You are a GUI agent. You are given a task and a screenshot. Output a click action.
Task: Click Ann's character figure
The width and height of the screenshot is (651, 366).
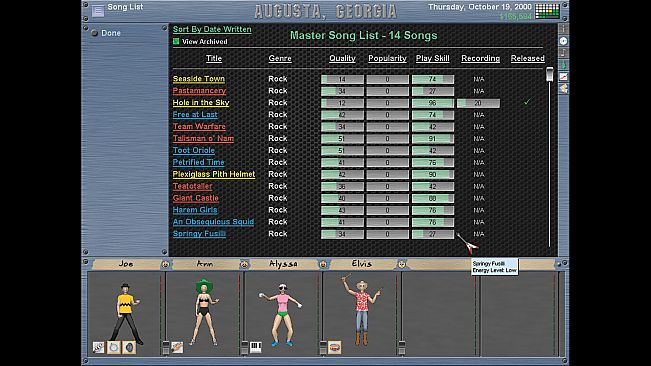204,312
